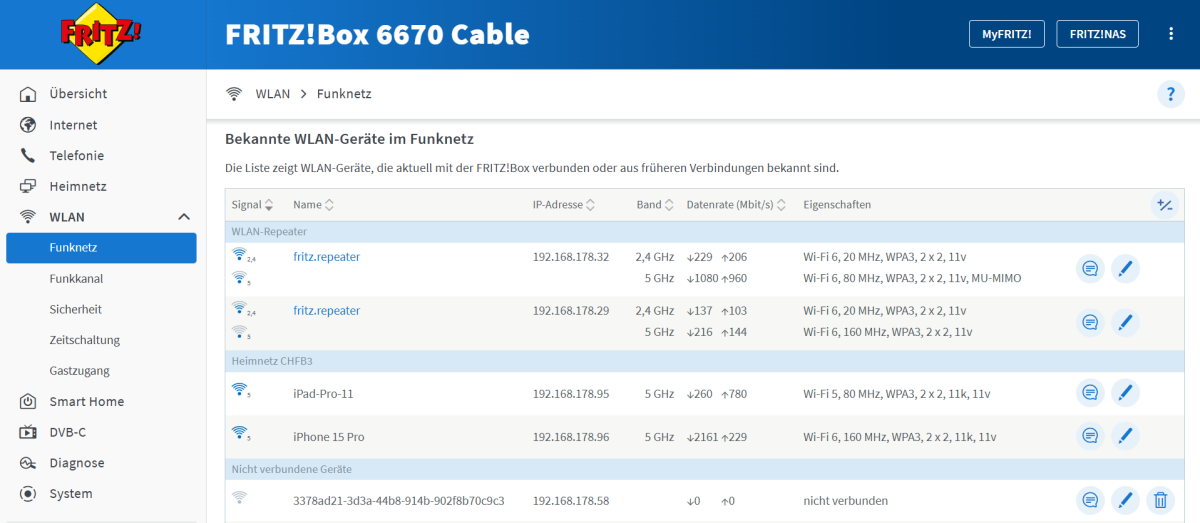
Task: Open details for device 192.168.178.58
Action: click(1090, 500)
